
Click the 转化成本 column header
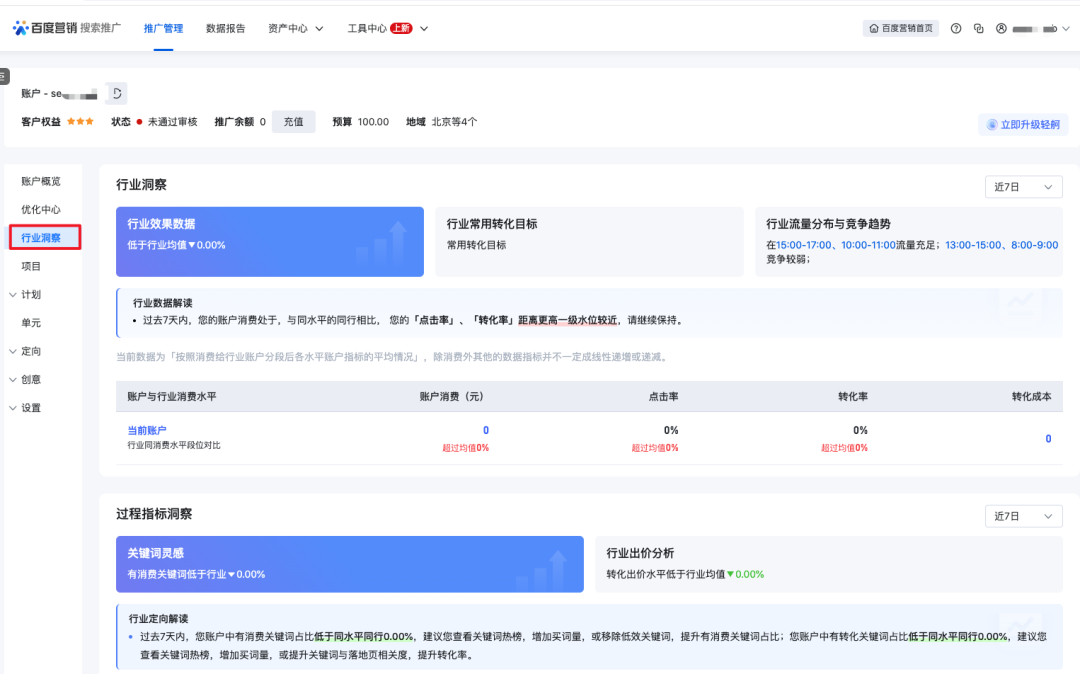pos(1031,397)
